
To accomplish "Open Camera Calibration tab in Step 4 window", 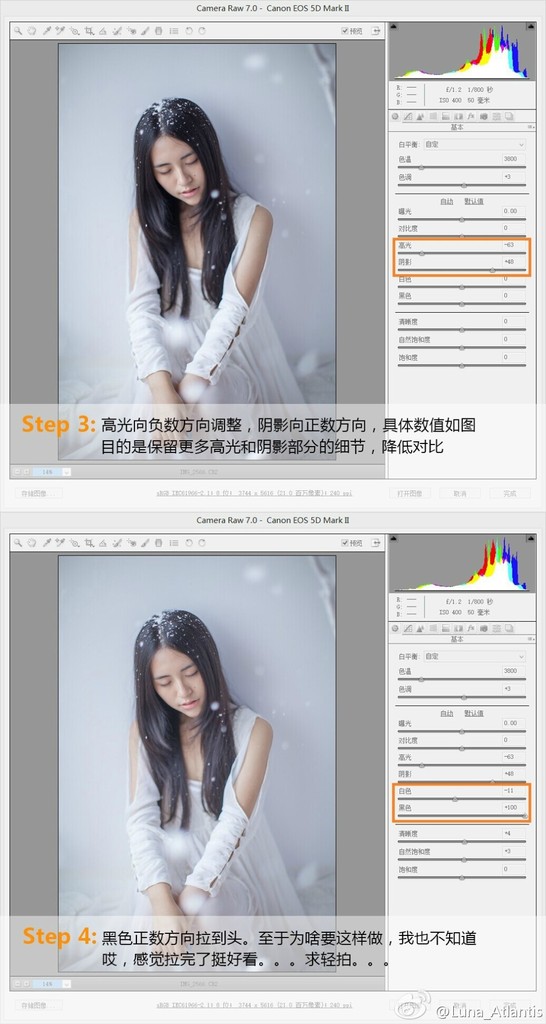I will [x=483, y=628].
